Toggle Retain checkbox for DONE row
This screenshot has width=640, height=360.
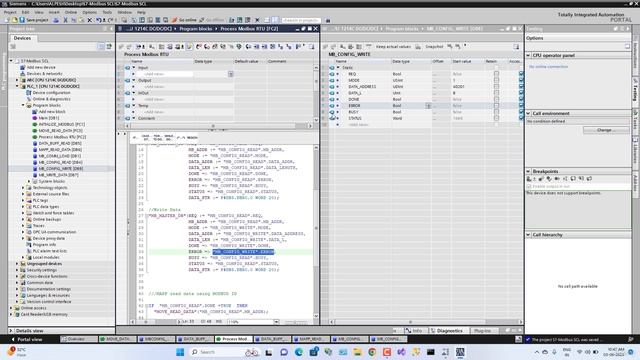click(496, 99)
